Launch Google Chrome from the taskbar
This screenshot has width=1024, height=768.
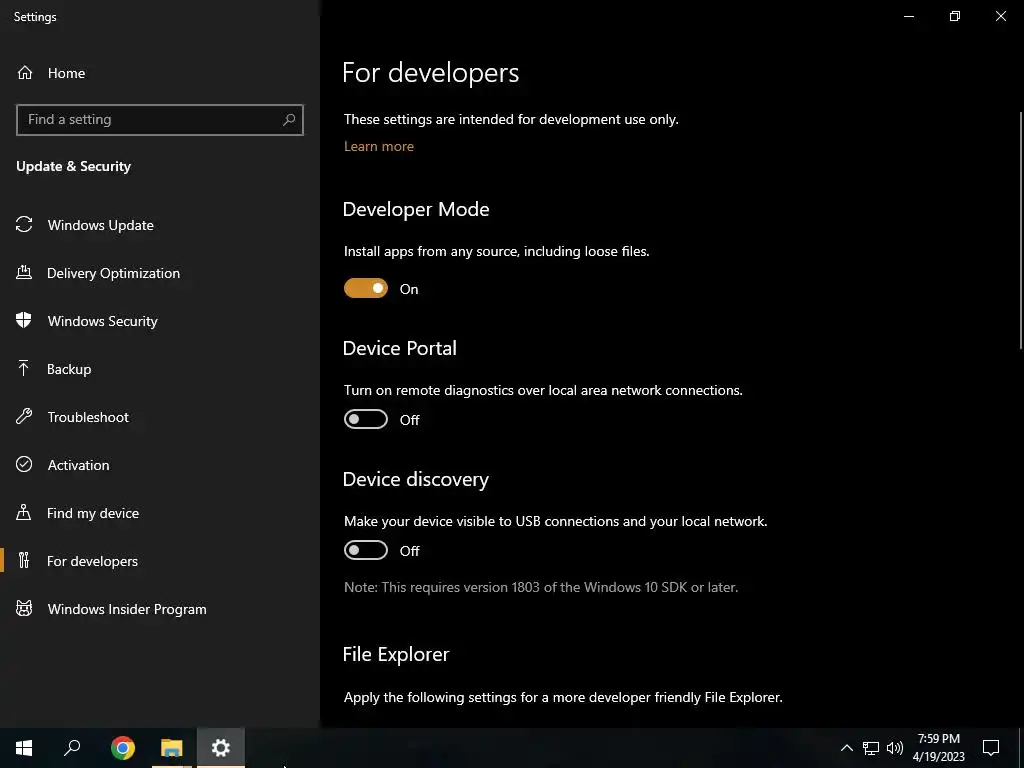[123, 748]
